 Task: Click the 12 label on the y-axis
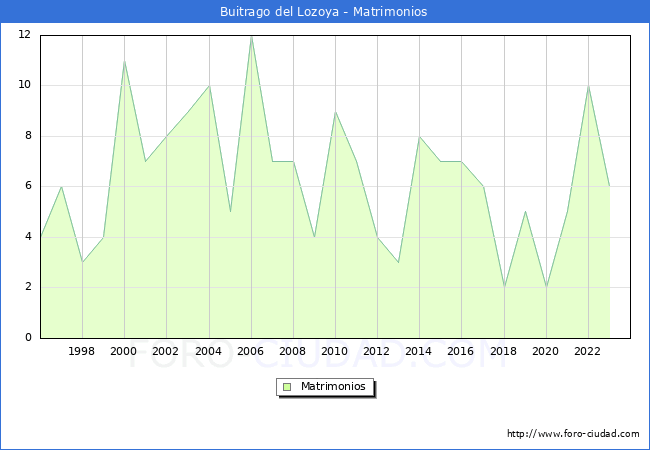(25, 35)
